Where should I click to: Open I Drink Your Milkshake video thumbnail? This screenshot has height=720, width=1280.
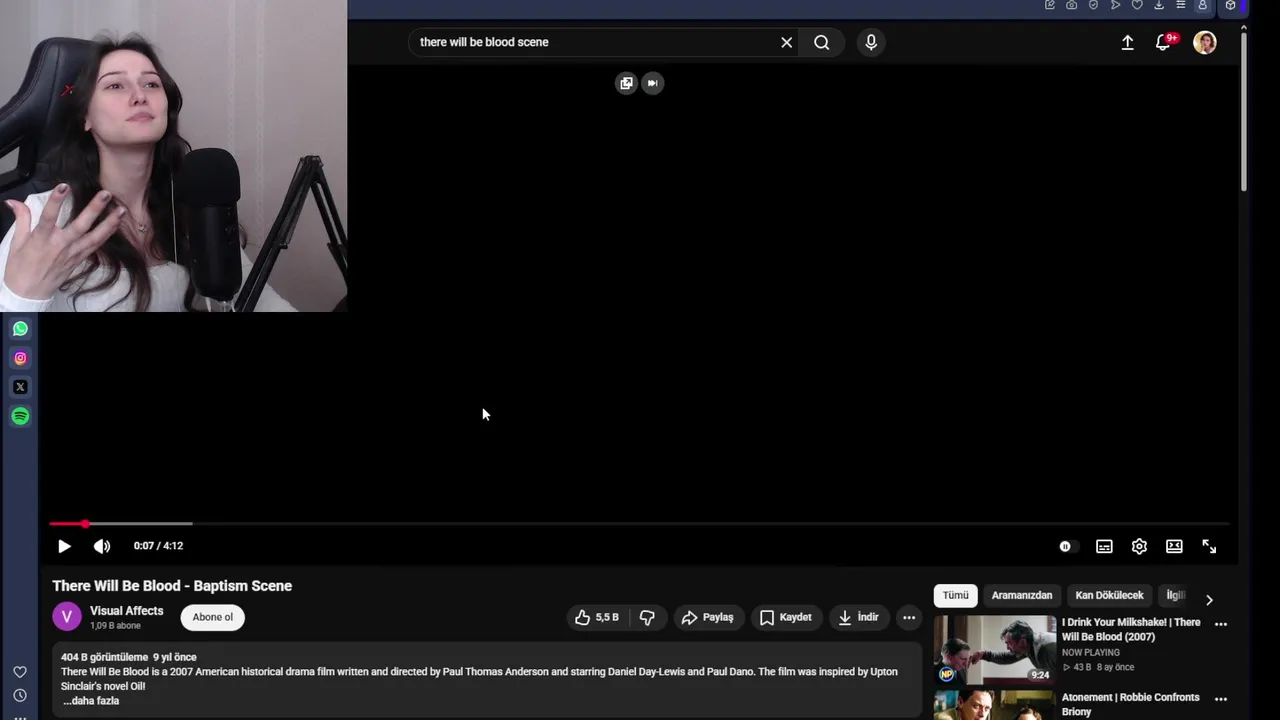tap(995, 649)
